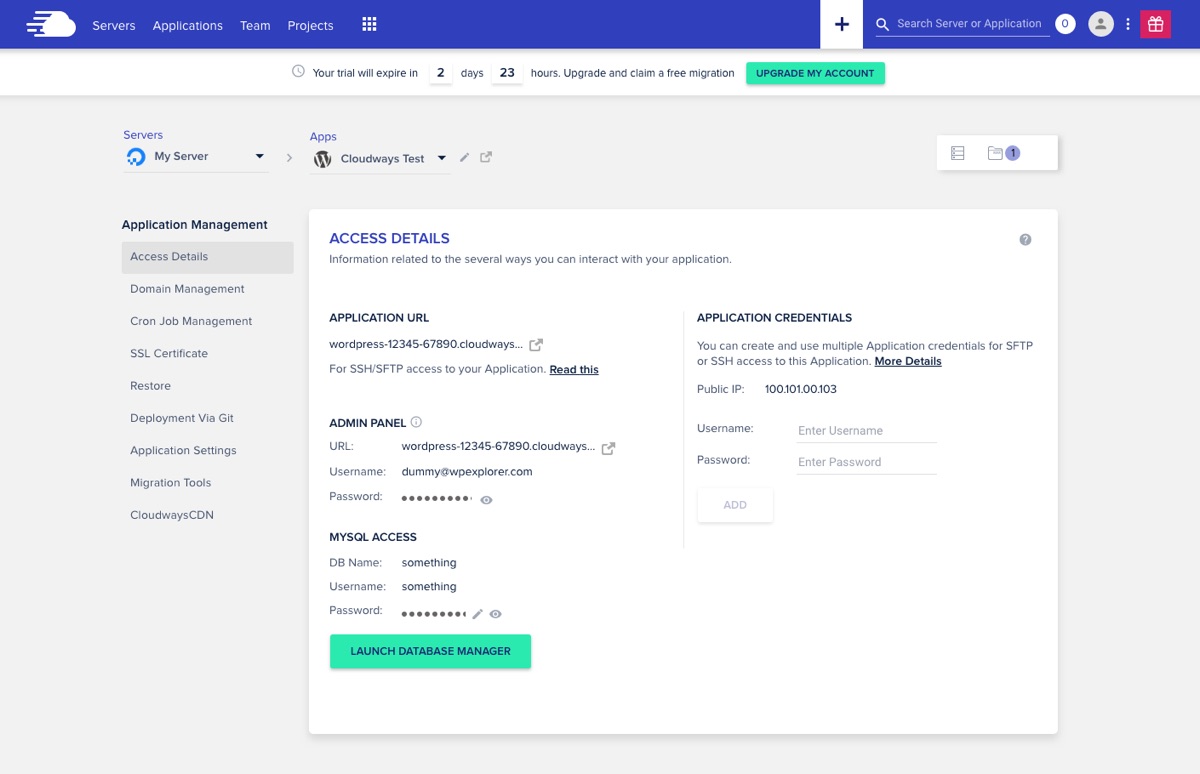Viewport: 1200px width, 774px height.
Task: Open the Team menu
Action: coord(255,25)
